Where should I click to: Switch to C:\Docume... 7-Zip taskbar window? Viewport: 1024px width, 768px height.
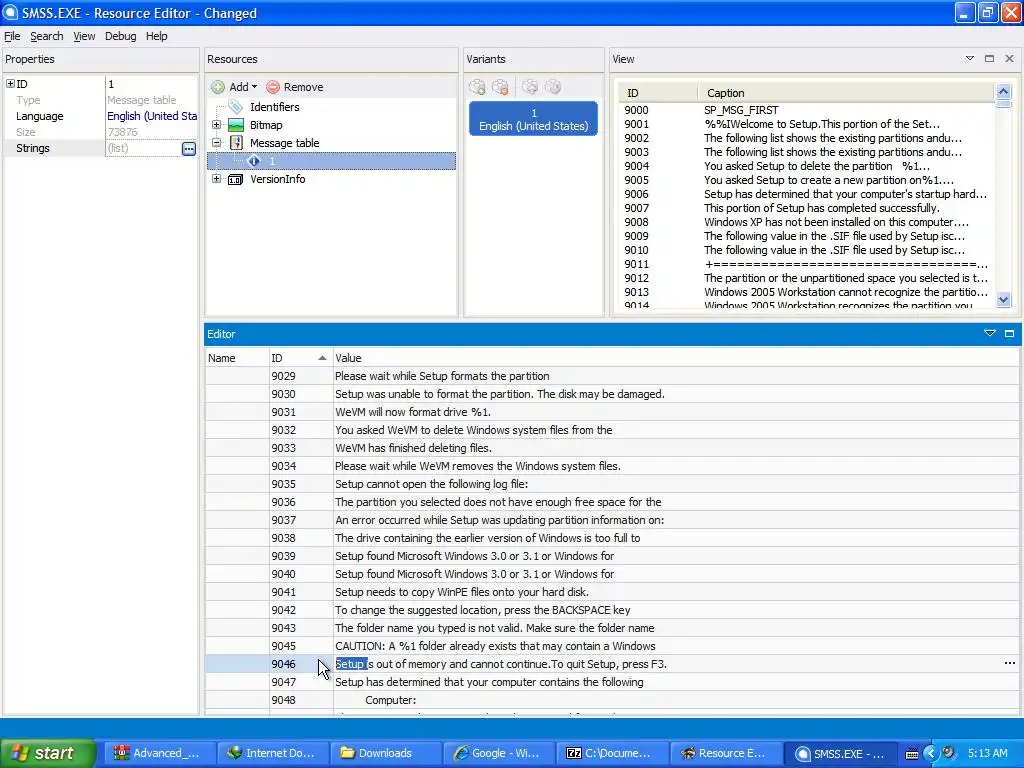click(x=611, y=753)
